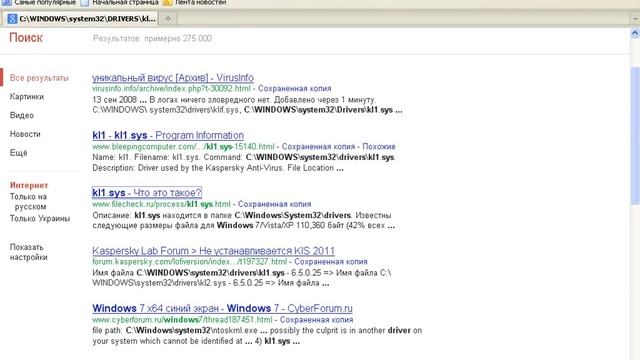Open cached copy of bleepingcomputer result
This screenshot has height=360, width=640.
point(318,147)
